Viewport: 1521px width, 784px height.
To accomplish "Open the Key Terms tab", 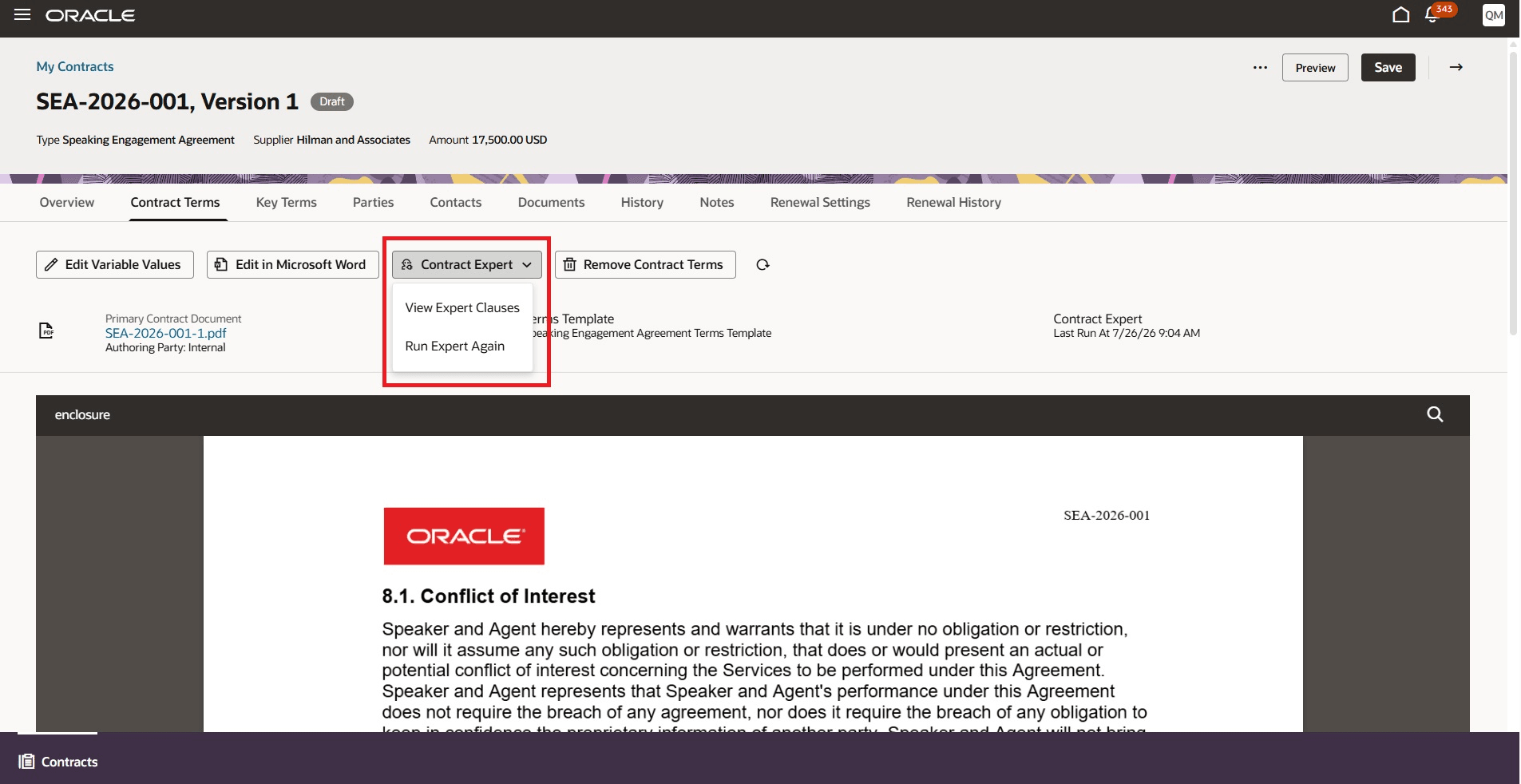I will click(x=287, y=203).
